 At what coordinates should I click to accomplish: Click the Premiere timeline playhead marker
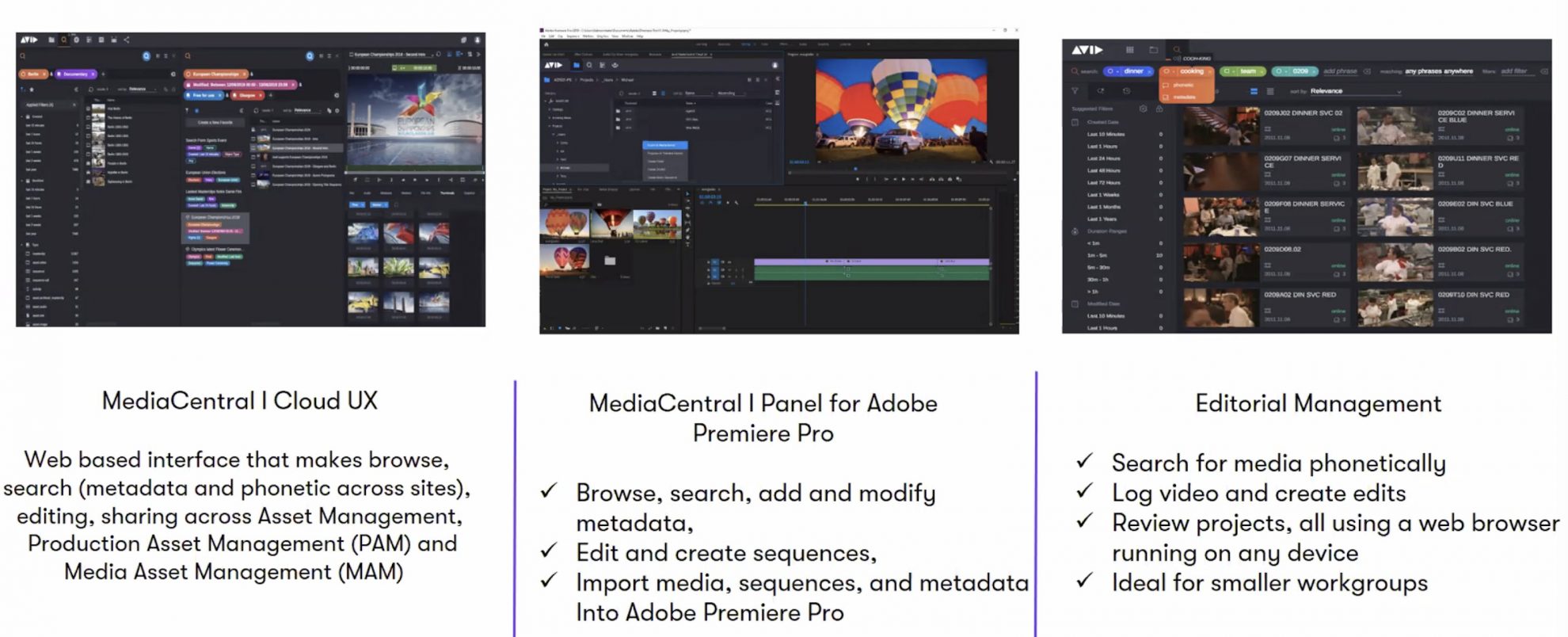pyautogui.click(x=805, y=203)
